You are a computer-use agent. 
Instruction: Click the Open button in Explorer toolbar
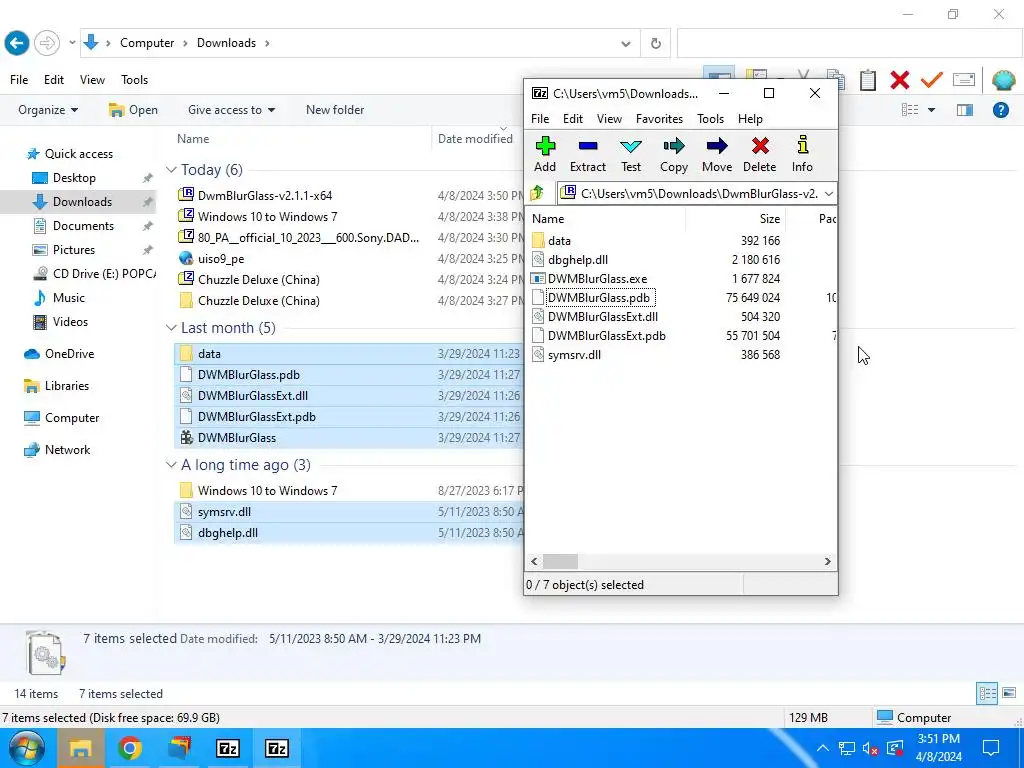click(133, 110)
